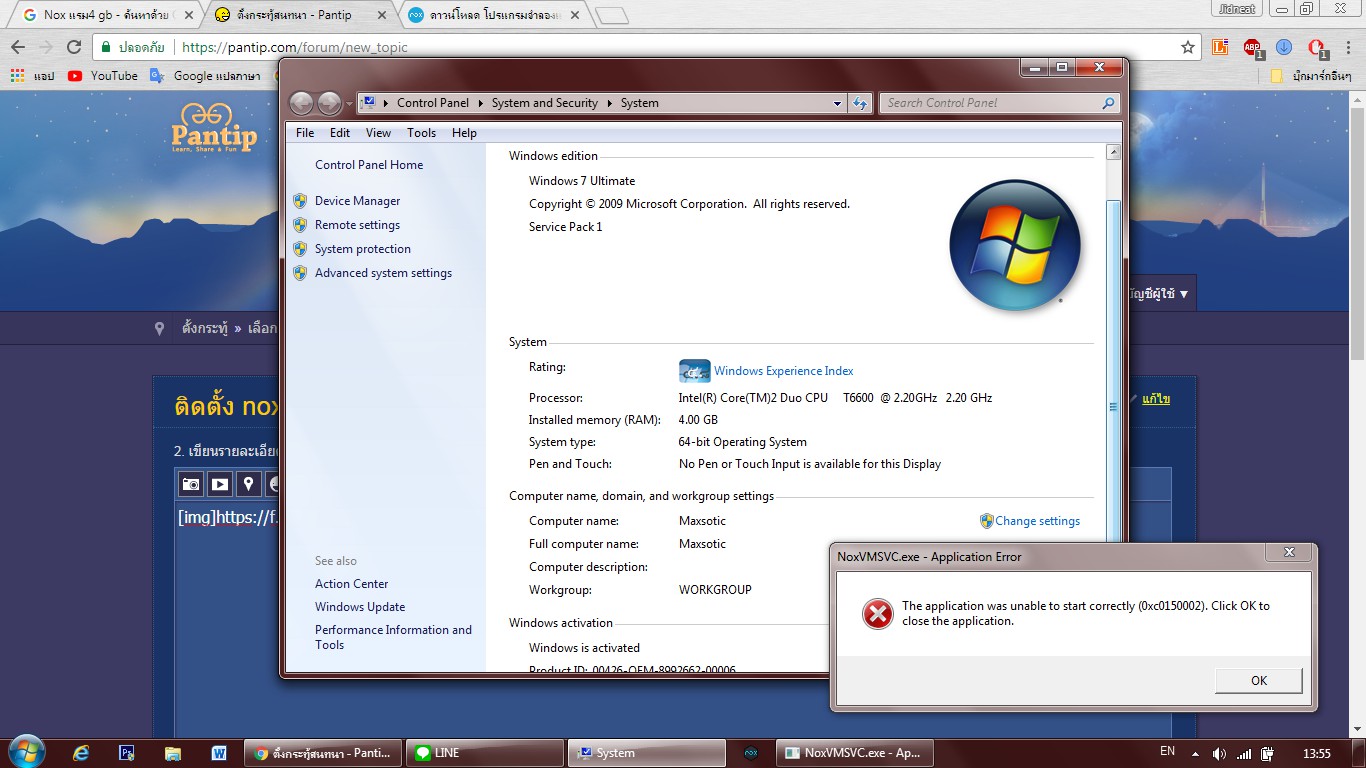Image resolution: width=1366 pixels, height=768 pixels.
Task: Click the Control Panel Forward button
Action: (x=329, y=103)
